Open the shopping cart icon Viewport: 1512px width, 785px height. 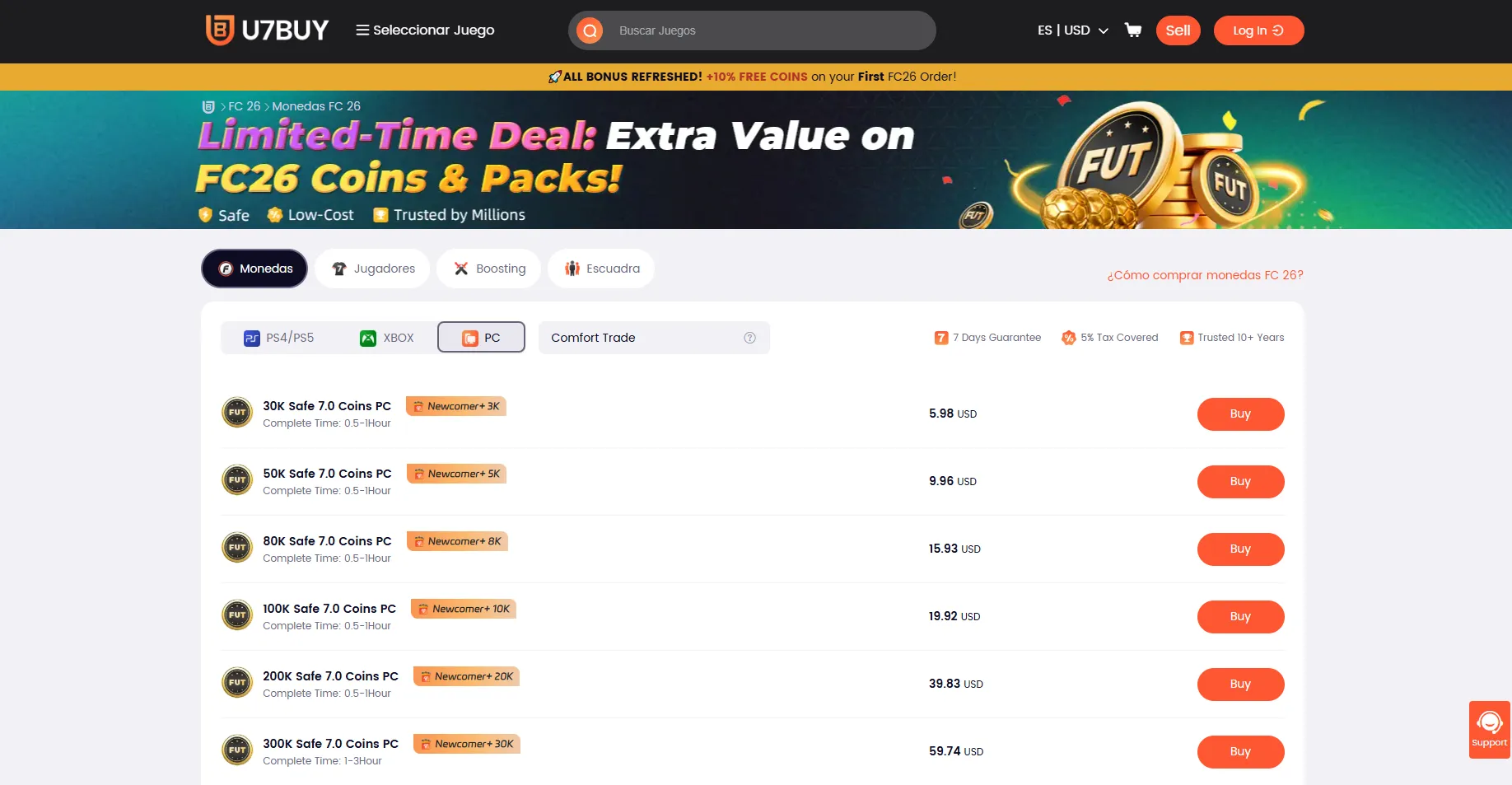pyautogui.click(x=1133, y=30)
